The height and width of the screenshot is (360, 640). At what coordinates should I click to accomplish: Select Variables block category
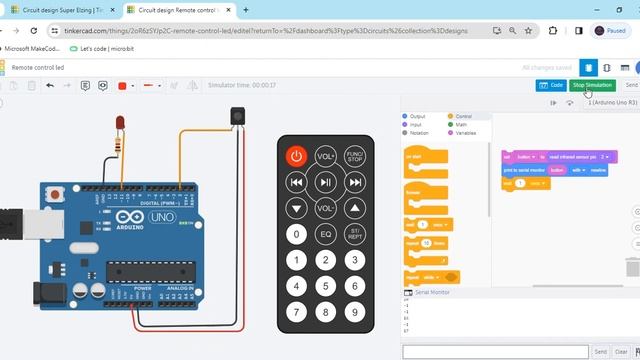pyautogui.click(x=462, y=133)
